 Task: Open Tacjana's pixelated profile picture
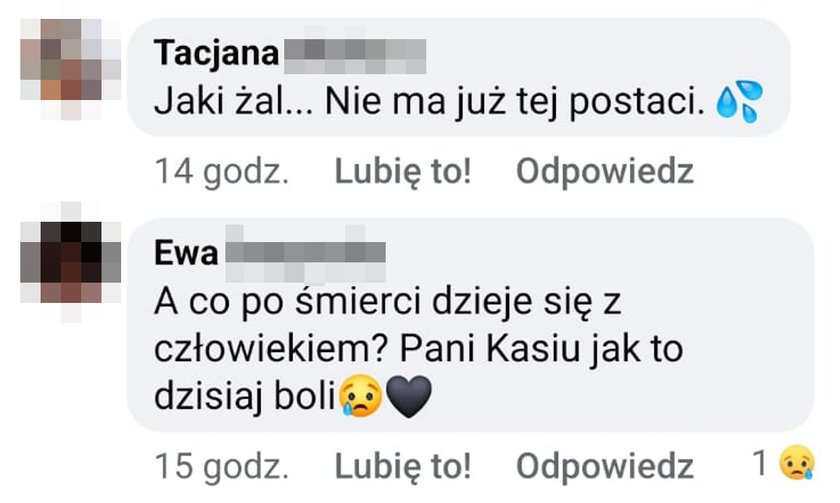pyautogui.click(x=71, y=69)
